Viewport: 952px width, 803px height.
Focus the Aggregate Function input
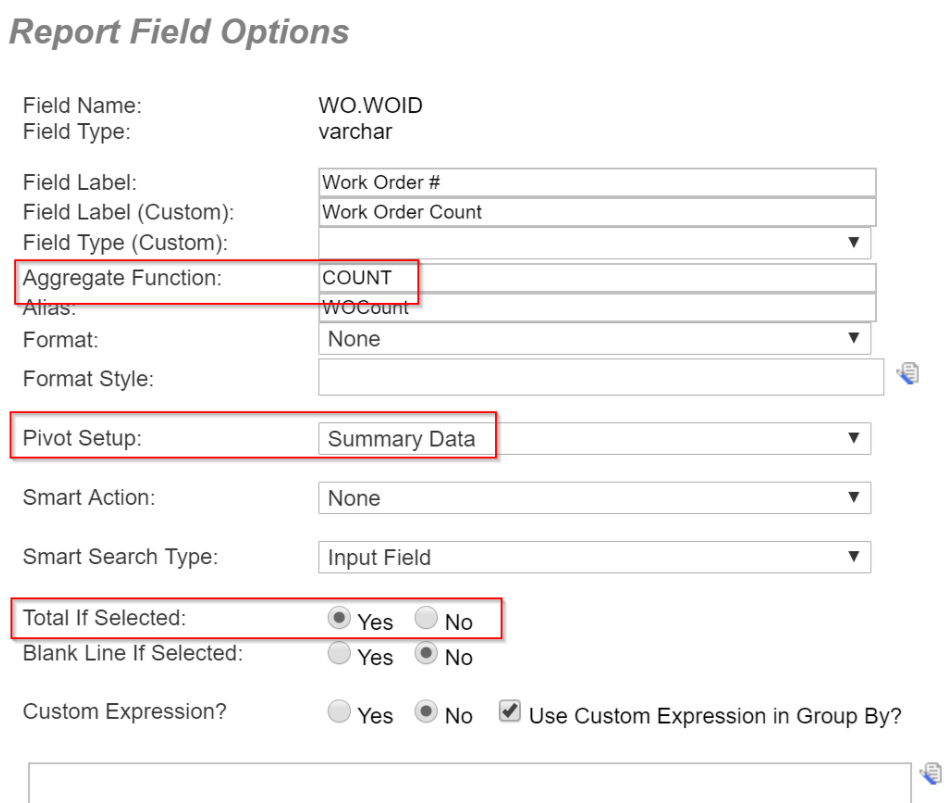pyautogui.click(x=596, y=278)
